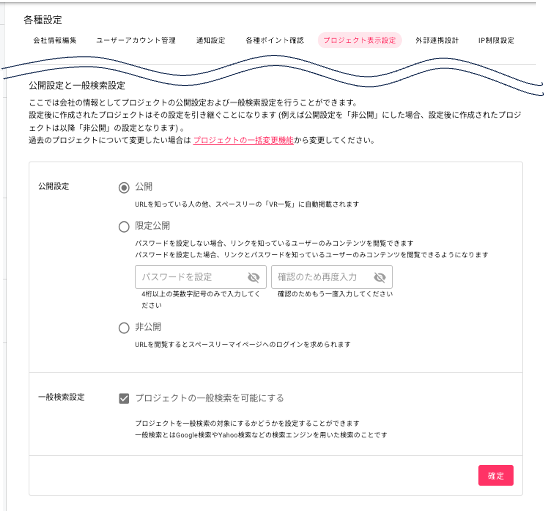Click the 非公開 option label
Image resolution: width=548 pixels, height=511 pixels.
[x=148, y=327]
